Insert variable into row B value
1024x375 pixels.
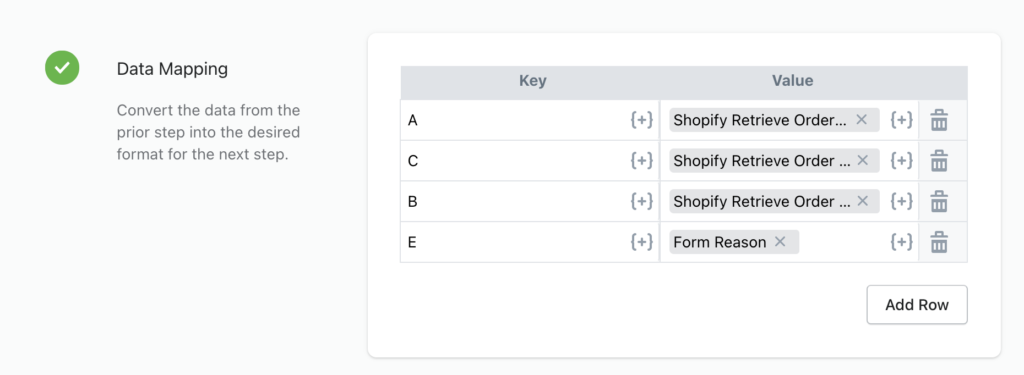point(901,201)
